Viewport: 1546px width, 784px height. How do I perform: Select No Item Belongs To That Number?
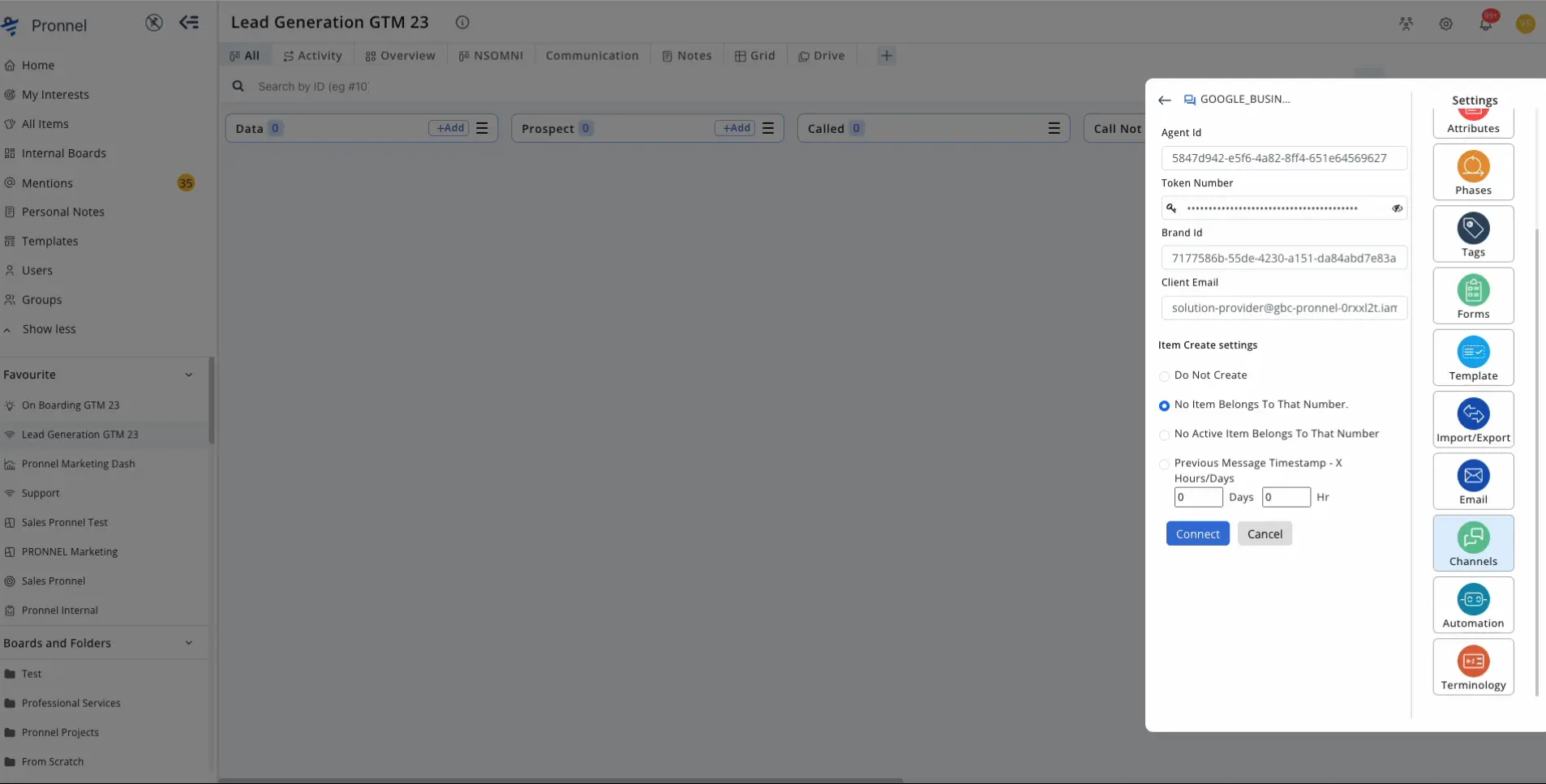tap(1164, 405)
